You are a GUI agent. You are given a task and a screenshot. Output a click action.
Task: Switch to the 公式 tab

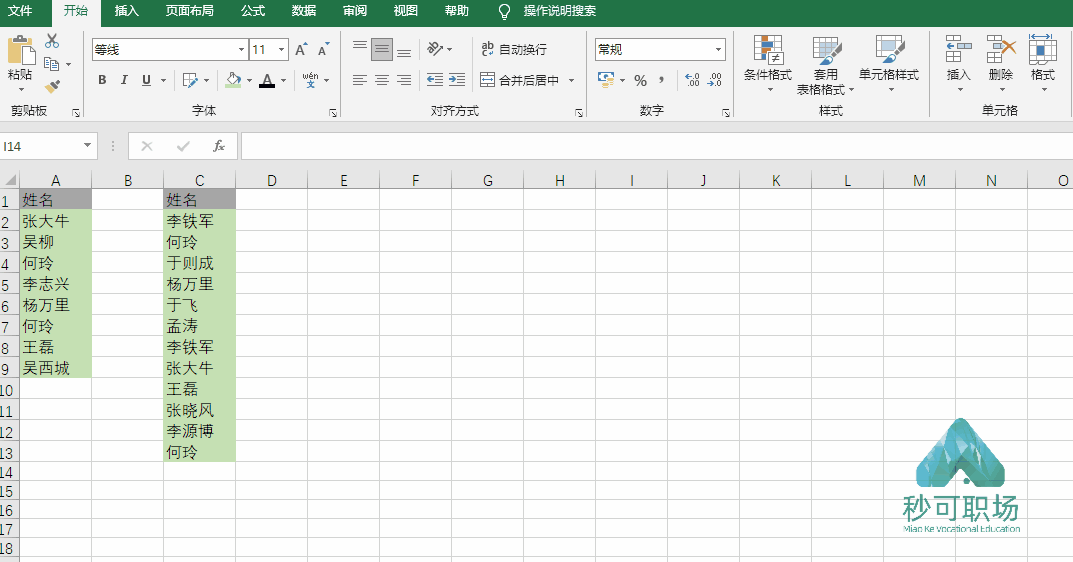tap(253, 11)
